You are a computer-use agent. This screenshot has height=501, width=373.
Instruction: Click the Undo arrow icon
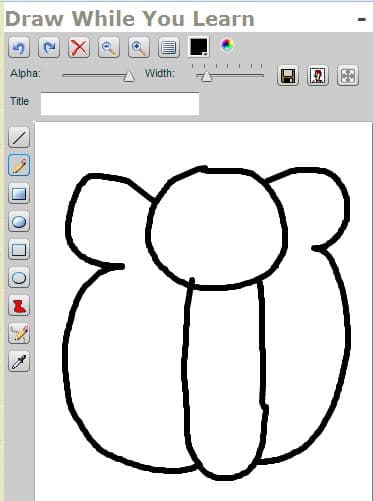pyautogui.click(x=19, y=47)
